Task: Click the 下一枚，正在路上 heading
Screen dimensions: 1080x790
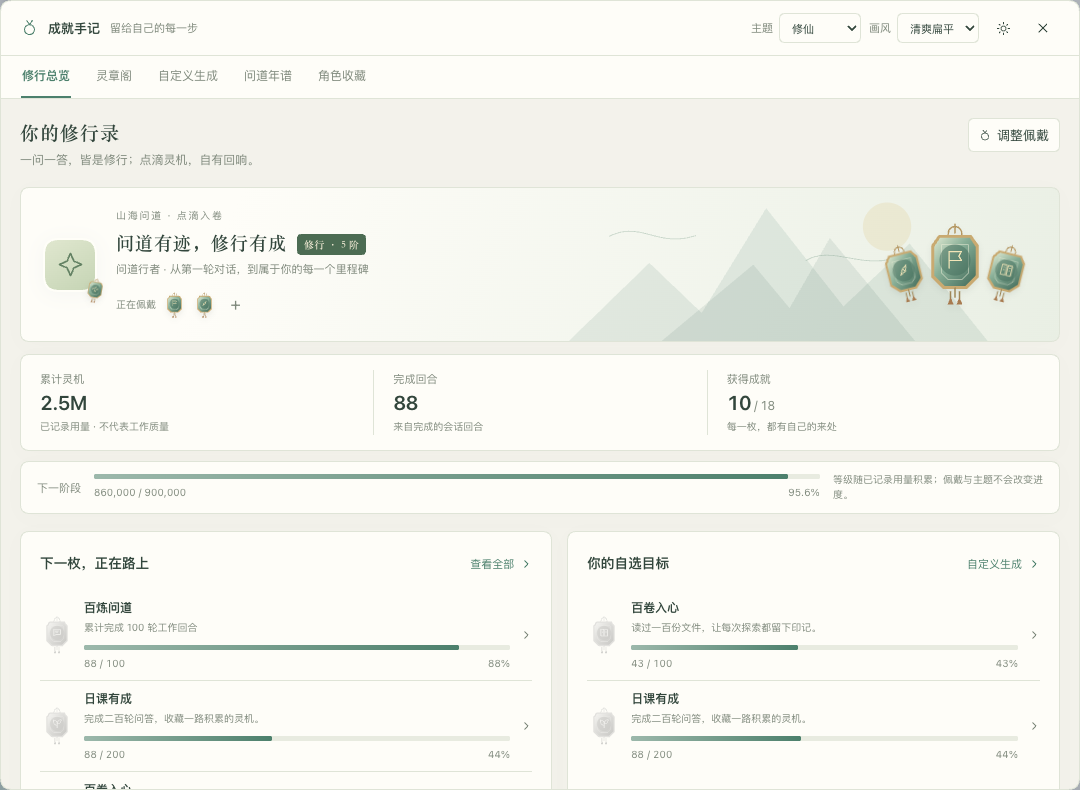Action: (94, 563)
